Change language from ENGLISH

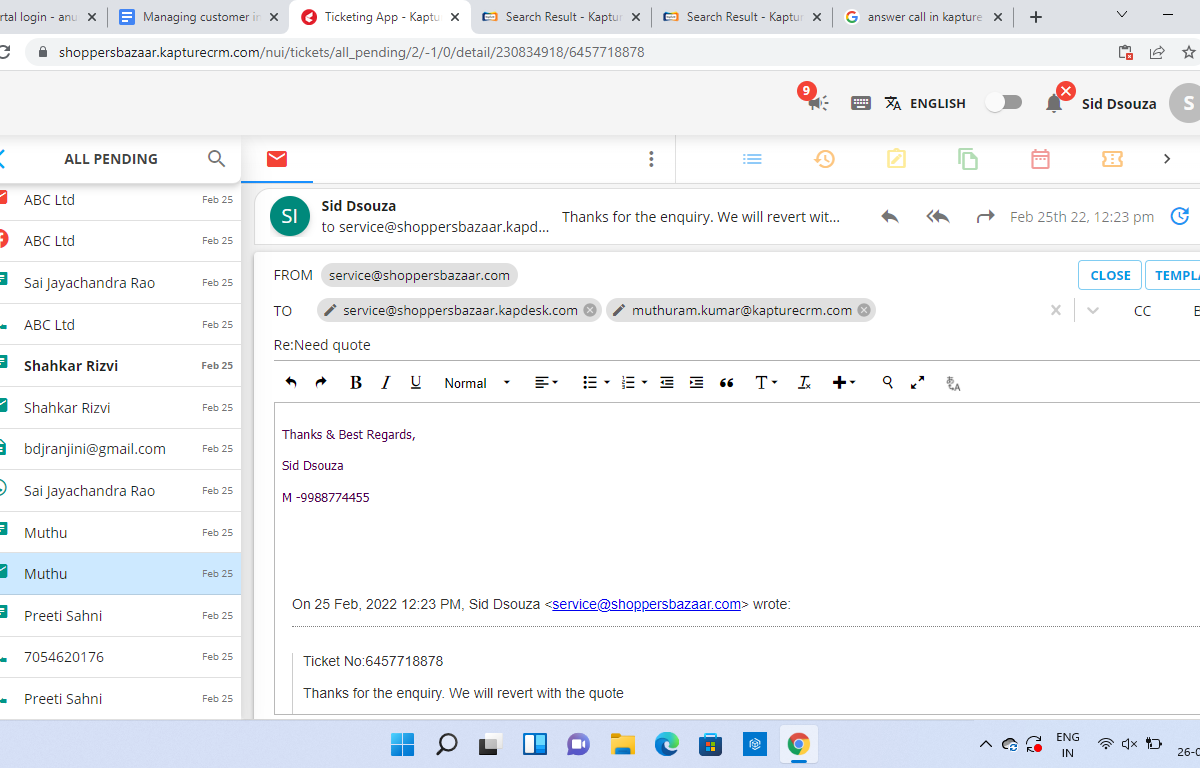925,103
